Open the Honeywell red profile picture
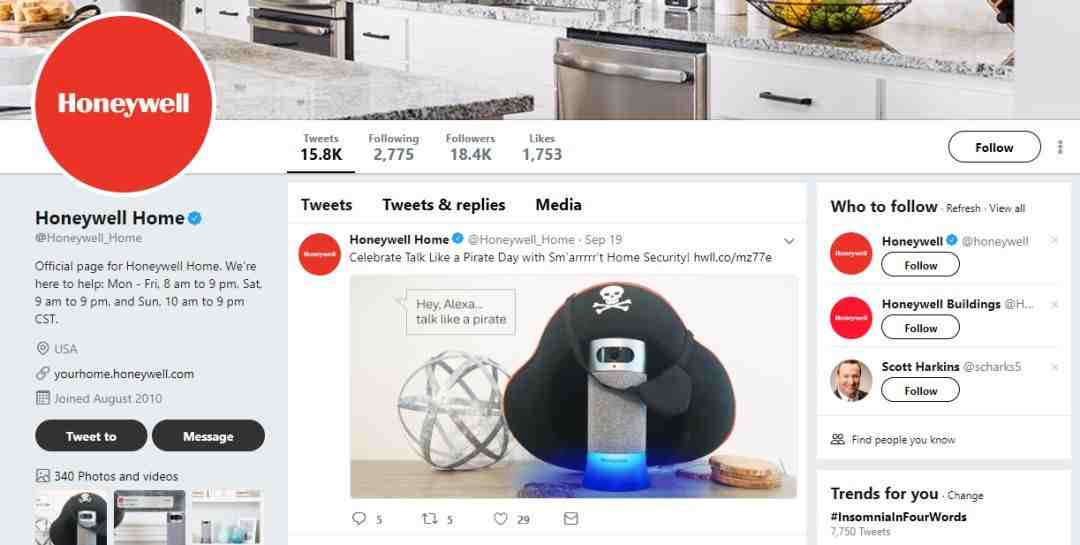The height and width of the screenshot is (545, 1080). (125, 103)
